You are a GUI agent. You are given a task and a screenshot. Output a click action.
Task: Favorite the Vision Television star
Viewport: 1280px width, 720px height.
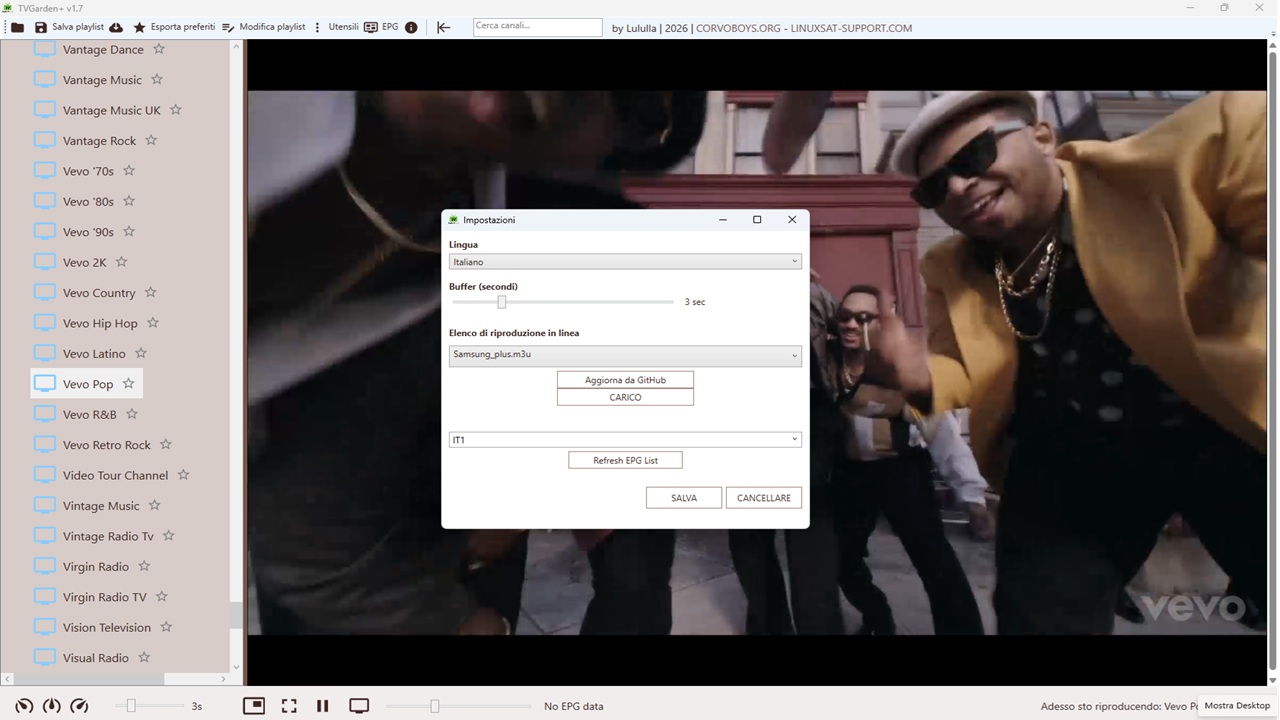(166, 627)
